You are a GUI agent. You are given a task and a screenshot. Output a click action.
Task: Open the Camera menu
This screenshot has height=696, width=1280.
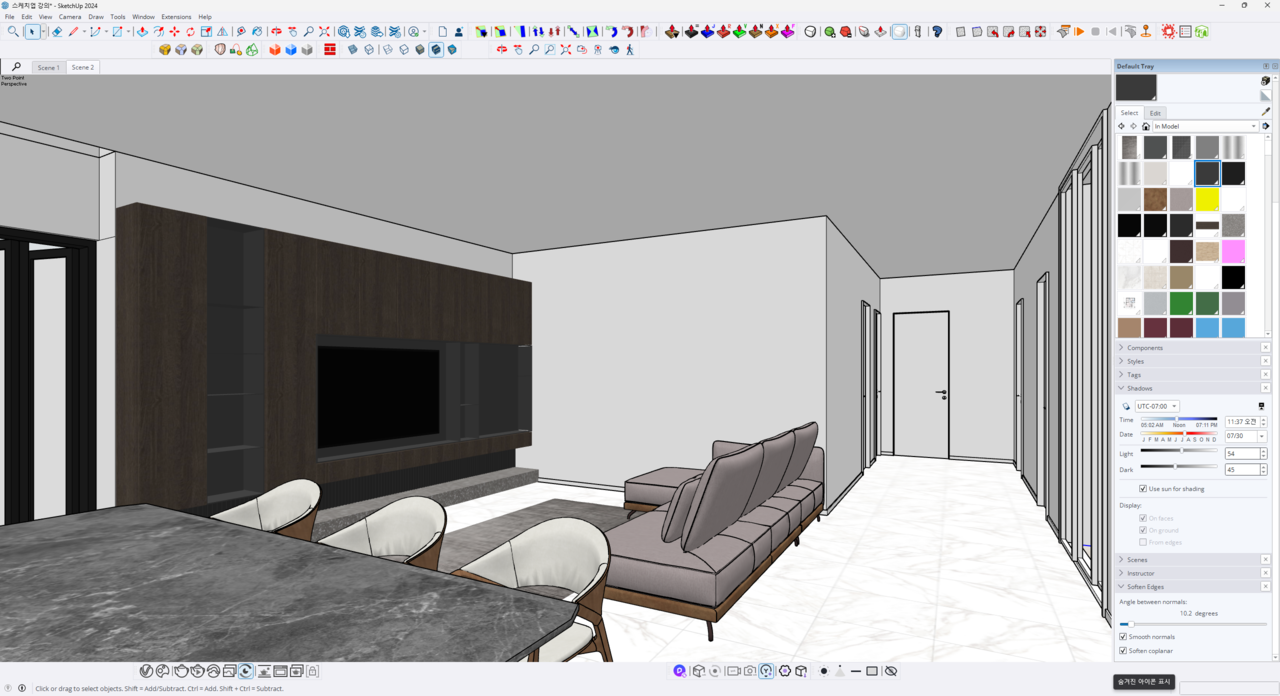[x=70, y=17]
